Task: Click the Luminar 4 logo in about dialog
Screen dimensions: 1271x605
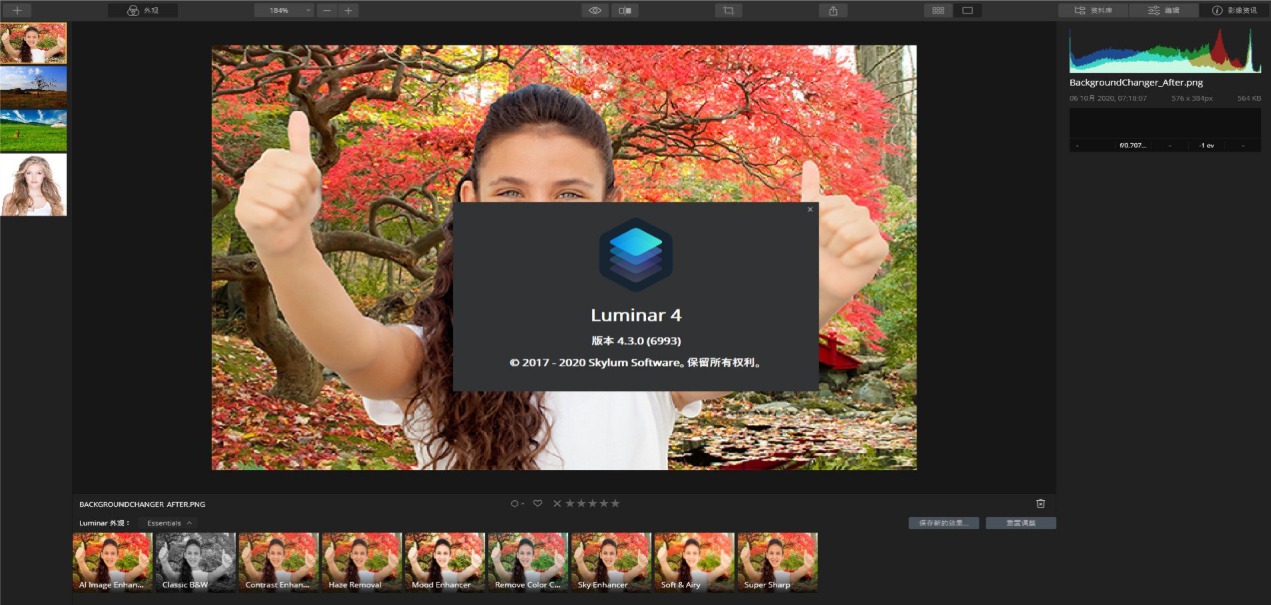Action: click(636, 255)
